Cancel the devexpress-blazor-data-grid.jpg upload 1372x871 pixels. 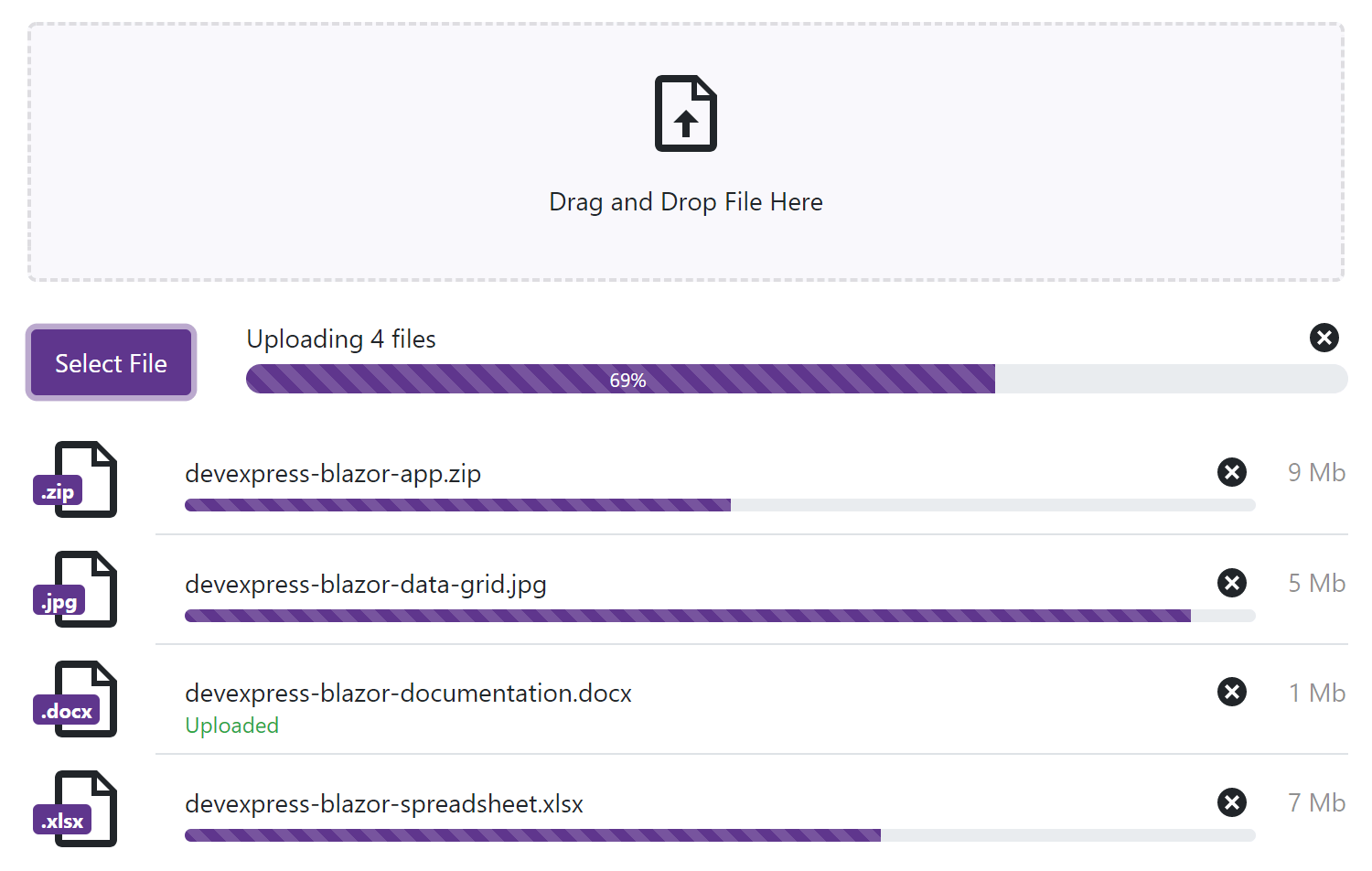tap(1232, 583)
